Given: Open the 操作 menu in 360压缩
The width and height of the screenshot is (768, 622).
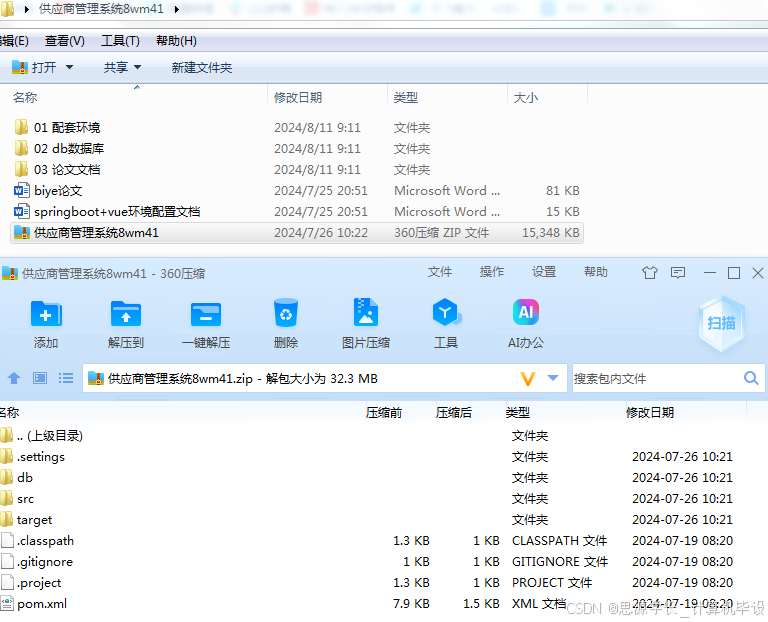Looking at the screenshot, I should (x=492, y=272).
